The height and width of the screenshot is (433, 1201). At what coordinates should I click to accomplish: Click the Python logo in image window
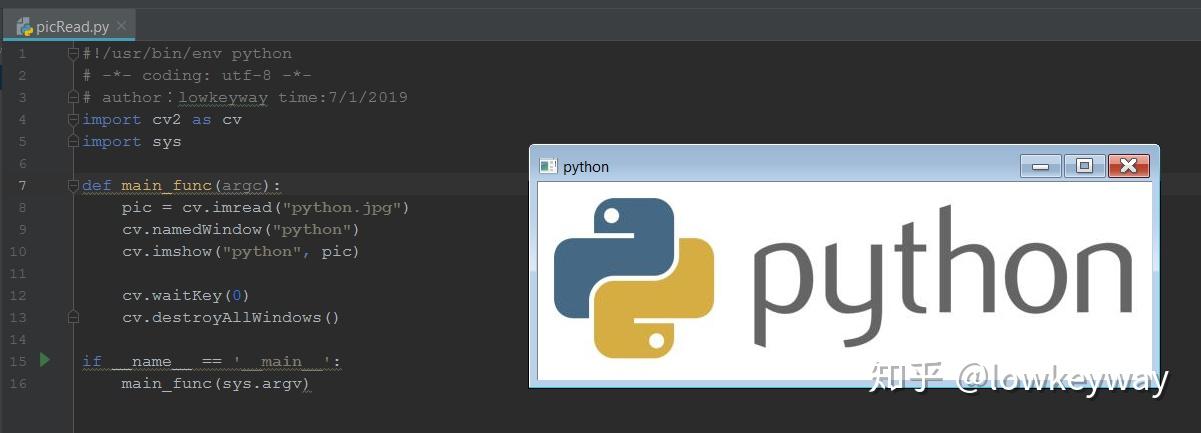634,277
